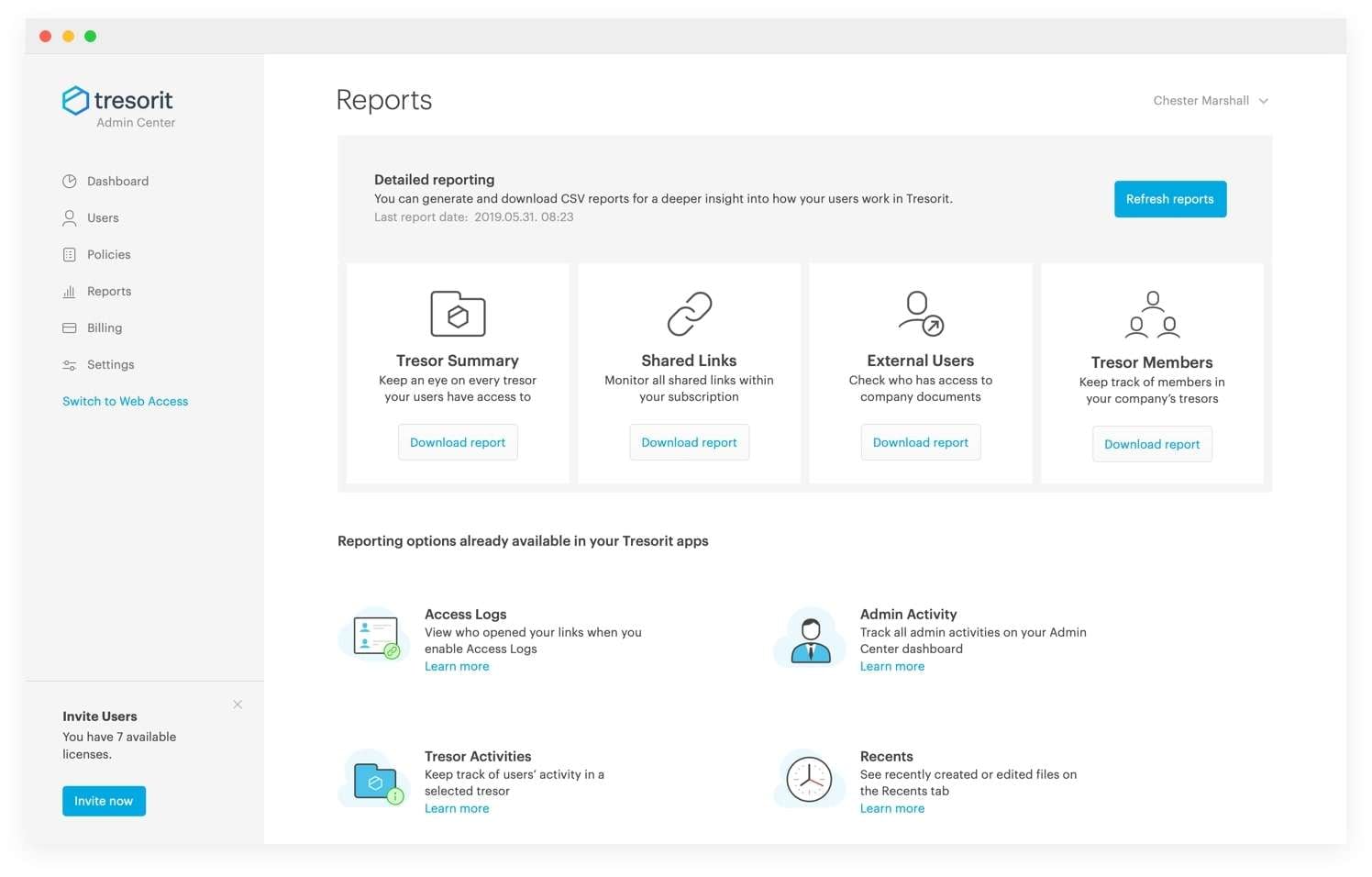Download the Tresor Summary report

458,442
